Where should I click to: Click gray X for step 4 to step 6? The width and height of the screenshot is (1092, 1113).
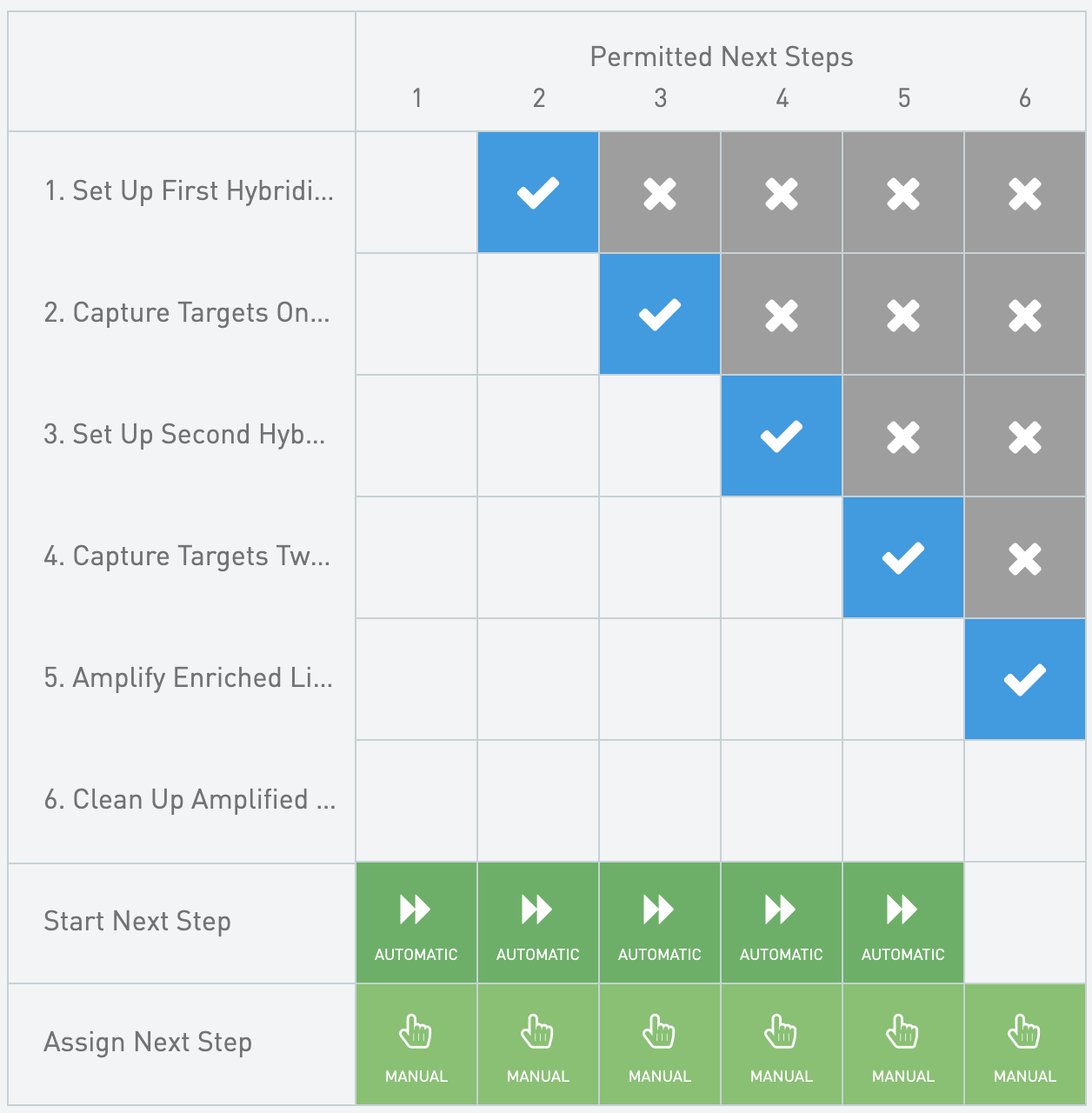(1025, 558)
